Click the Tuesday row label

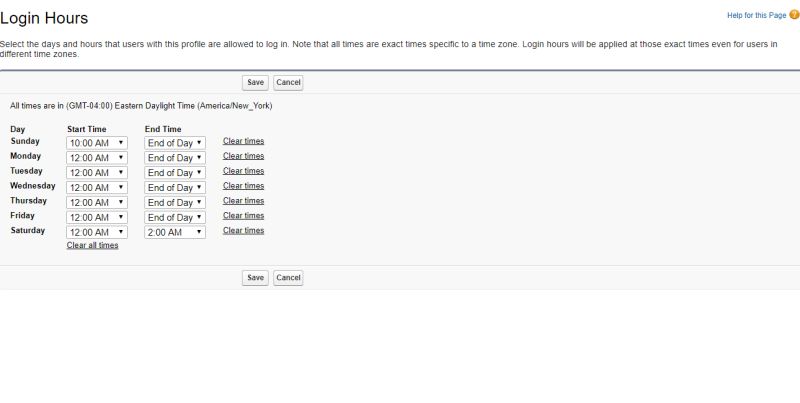click(27, 171)
